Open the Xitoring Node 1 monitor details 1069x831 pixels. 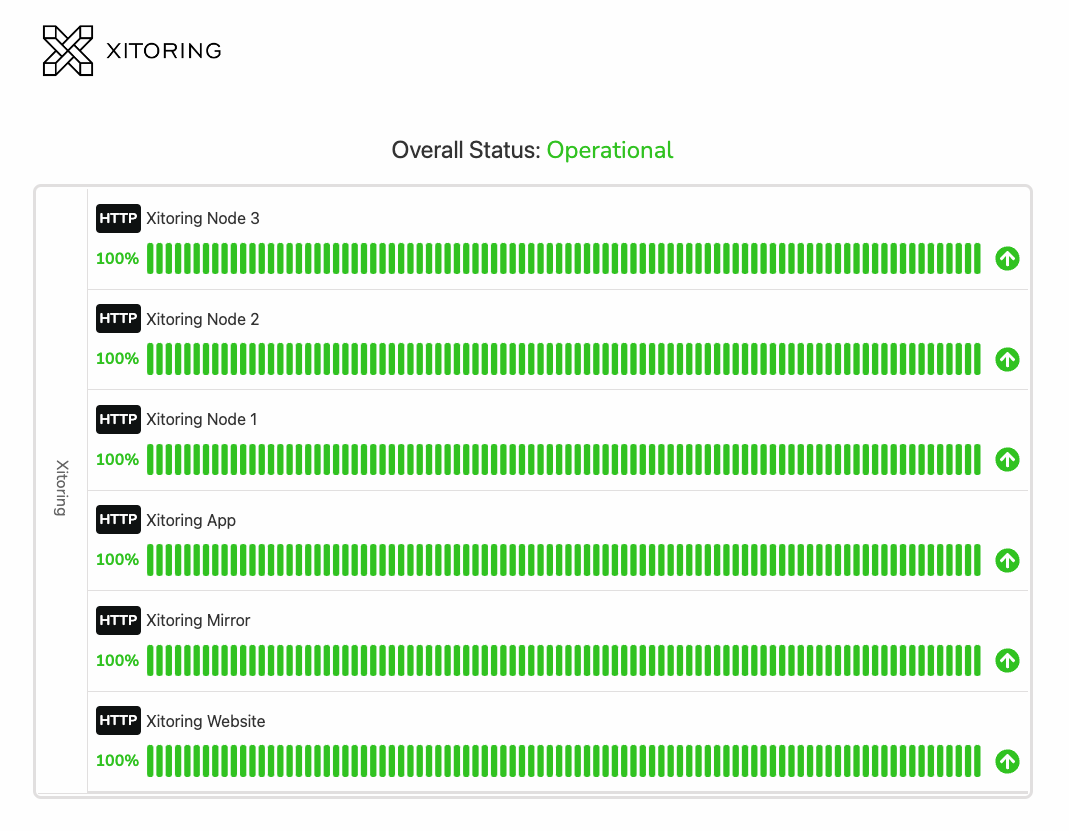(x=201, y=419)
